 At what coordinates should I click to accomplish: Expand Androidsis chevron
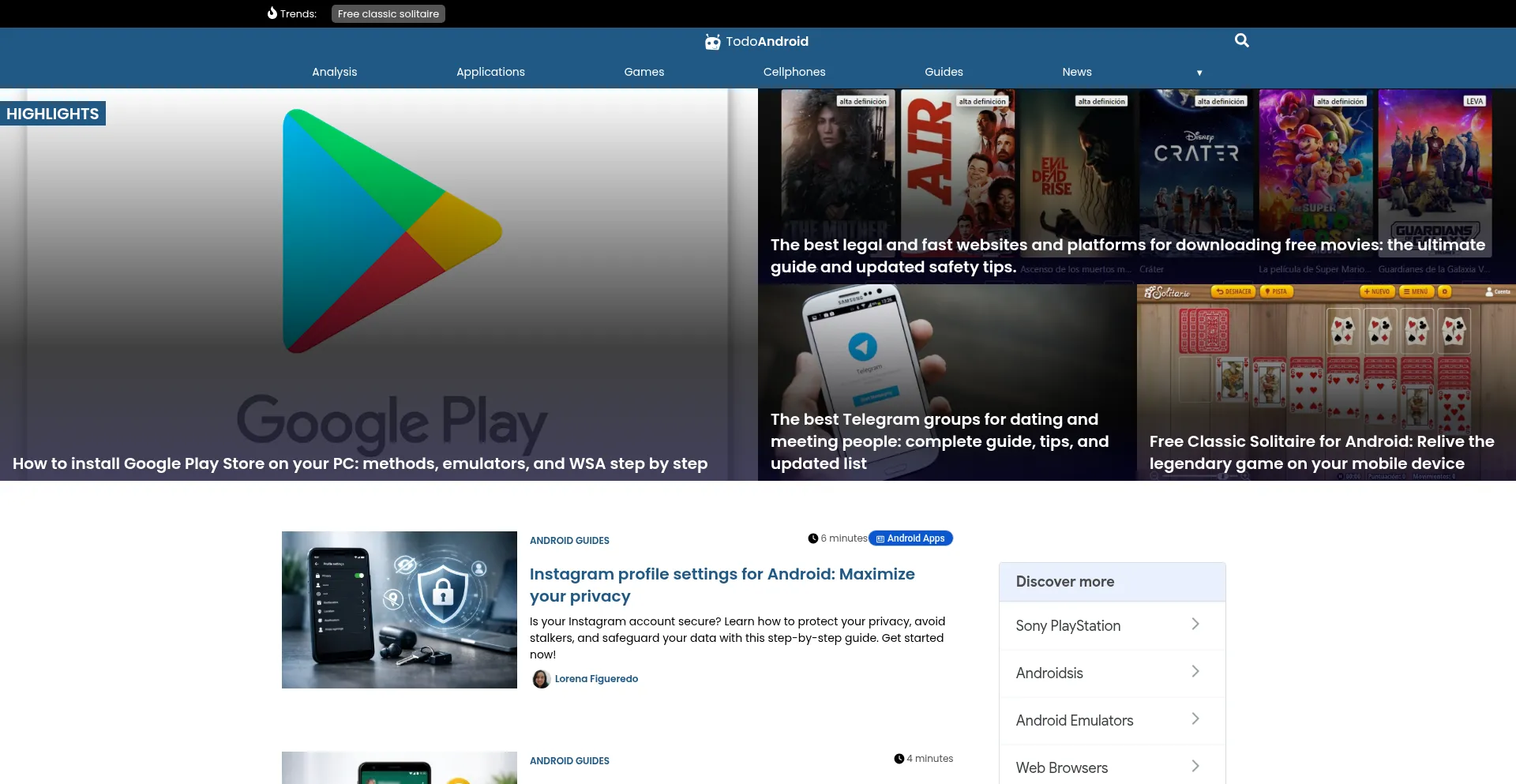click(x=1195, y=672)
